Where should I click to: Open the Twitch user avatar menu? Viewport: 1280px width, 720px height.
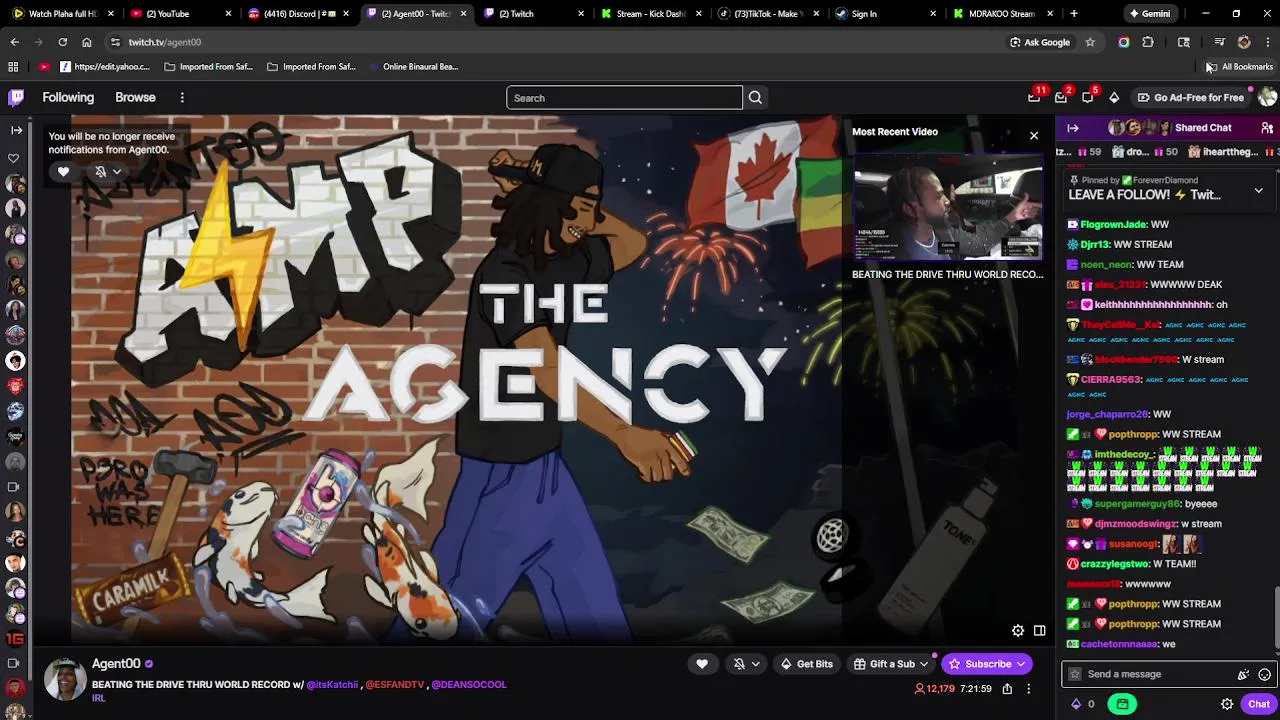click(1267, 97)
